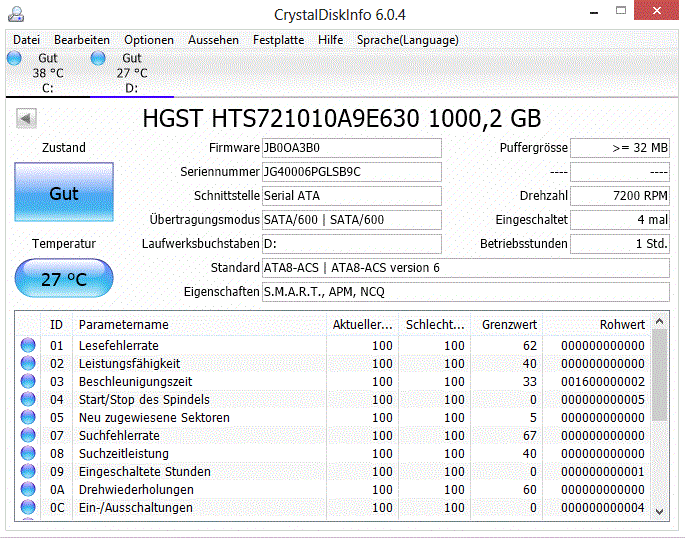
Task: Click raw value 000000000005
Action: tap(603, 399)
